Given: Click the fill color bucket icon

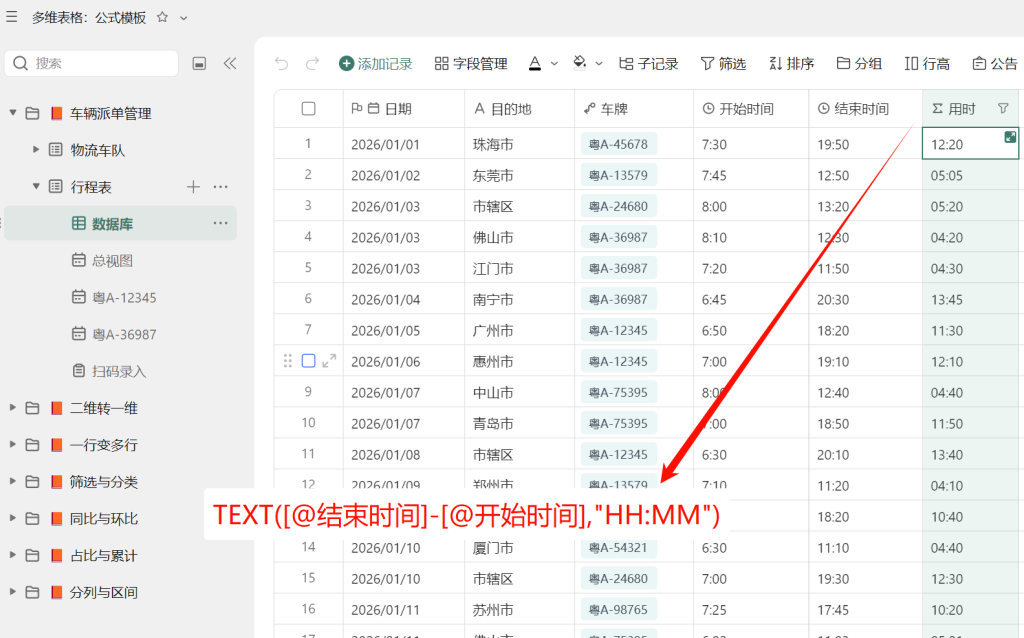Looking at the screenshot, I should tap(579, 63).
